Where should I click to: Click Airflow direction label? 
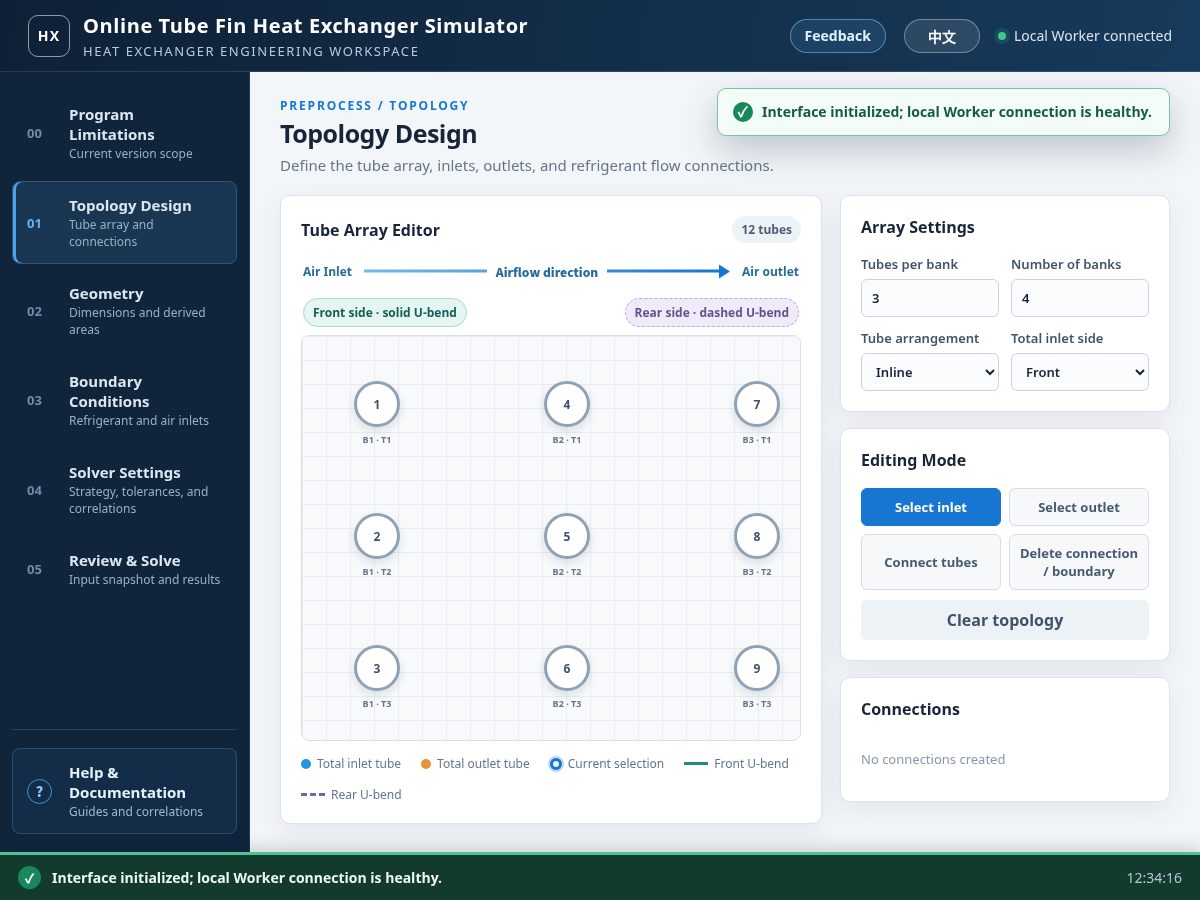click(x=547, y=272)
